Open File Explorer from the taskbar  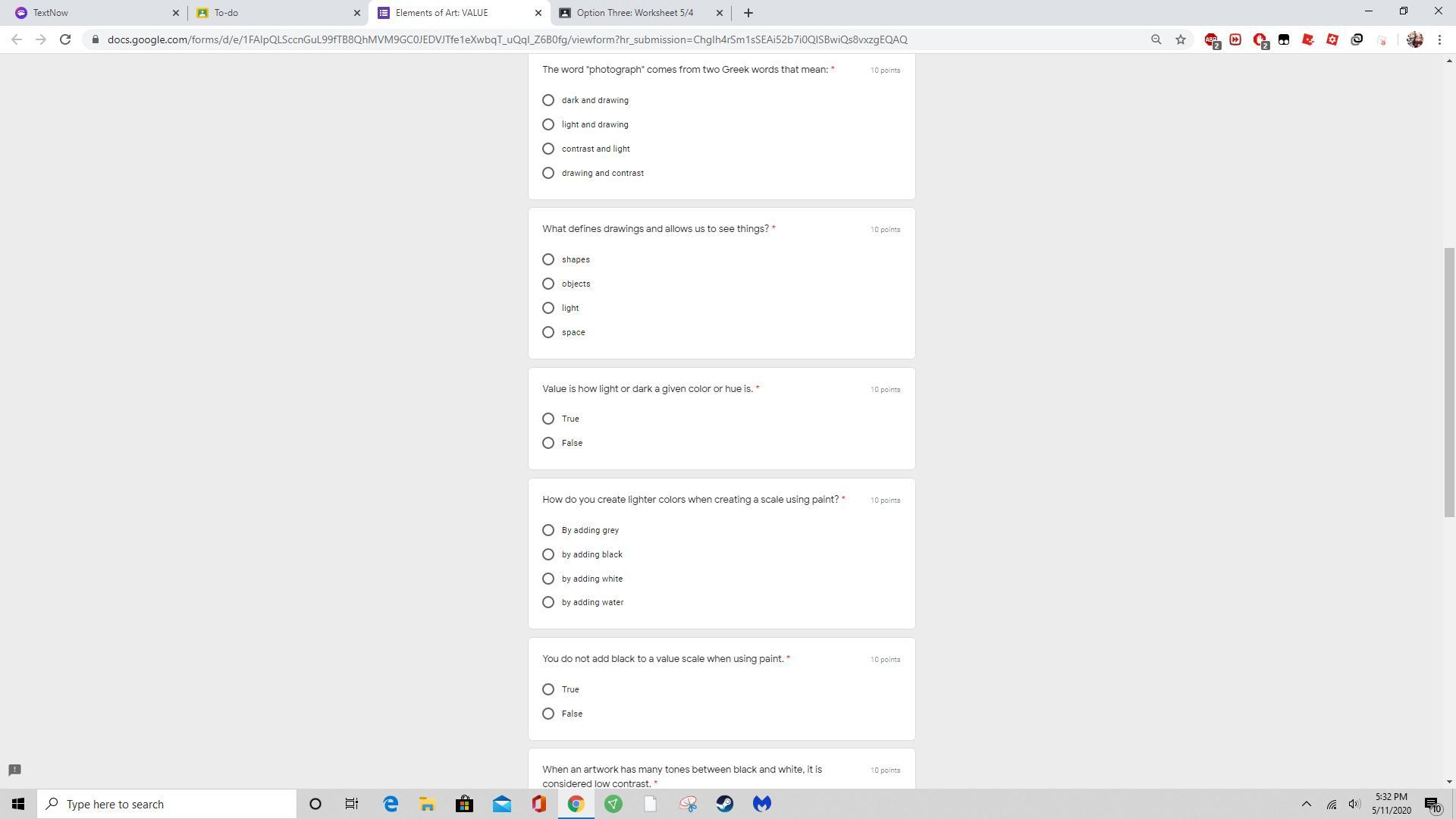(x=427, y=804)
